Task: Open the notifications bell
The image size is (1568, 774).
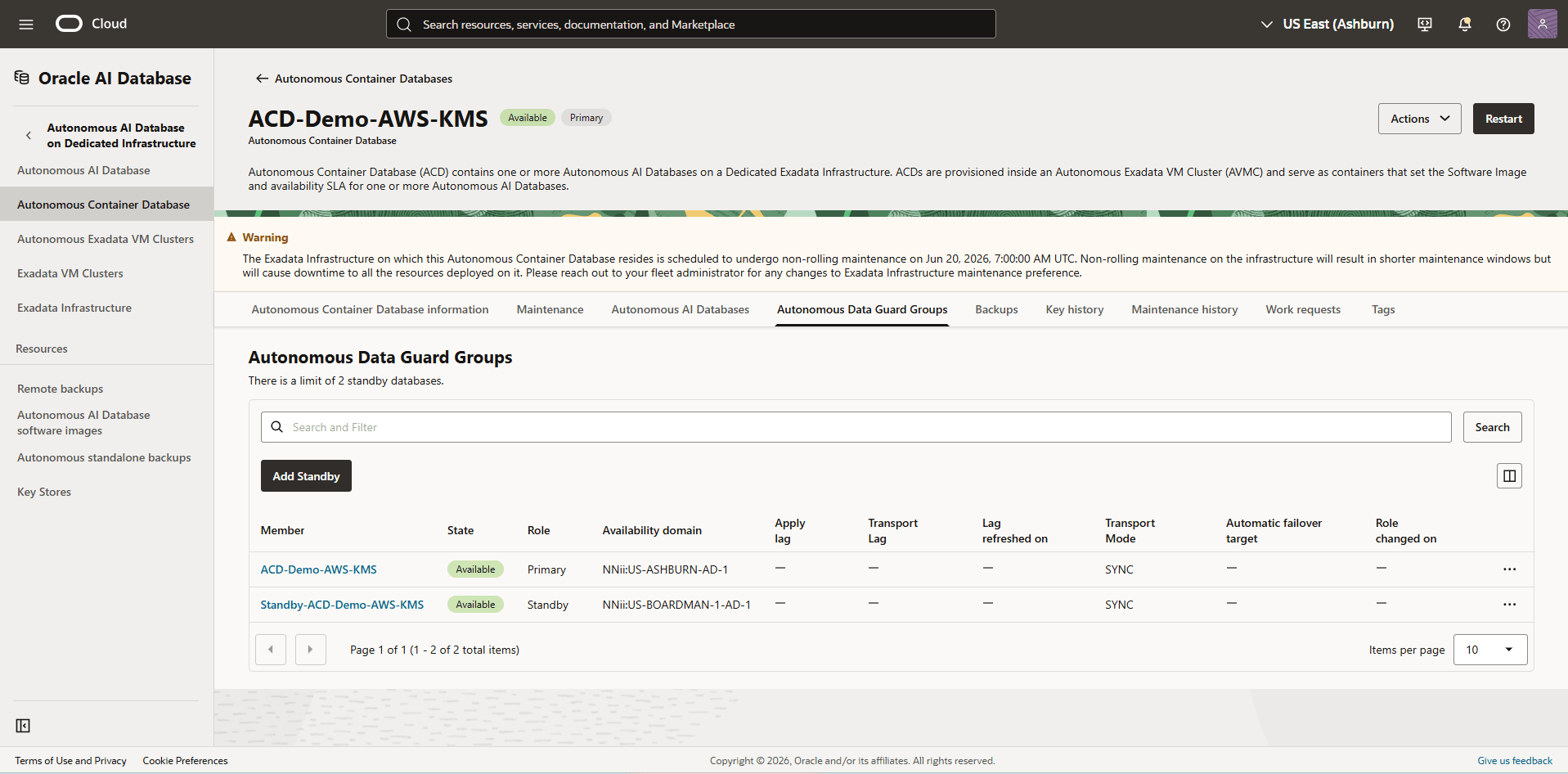Action: coord(1465,25)
